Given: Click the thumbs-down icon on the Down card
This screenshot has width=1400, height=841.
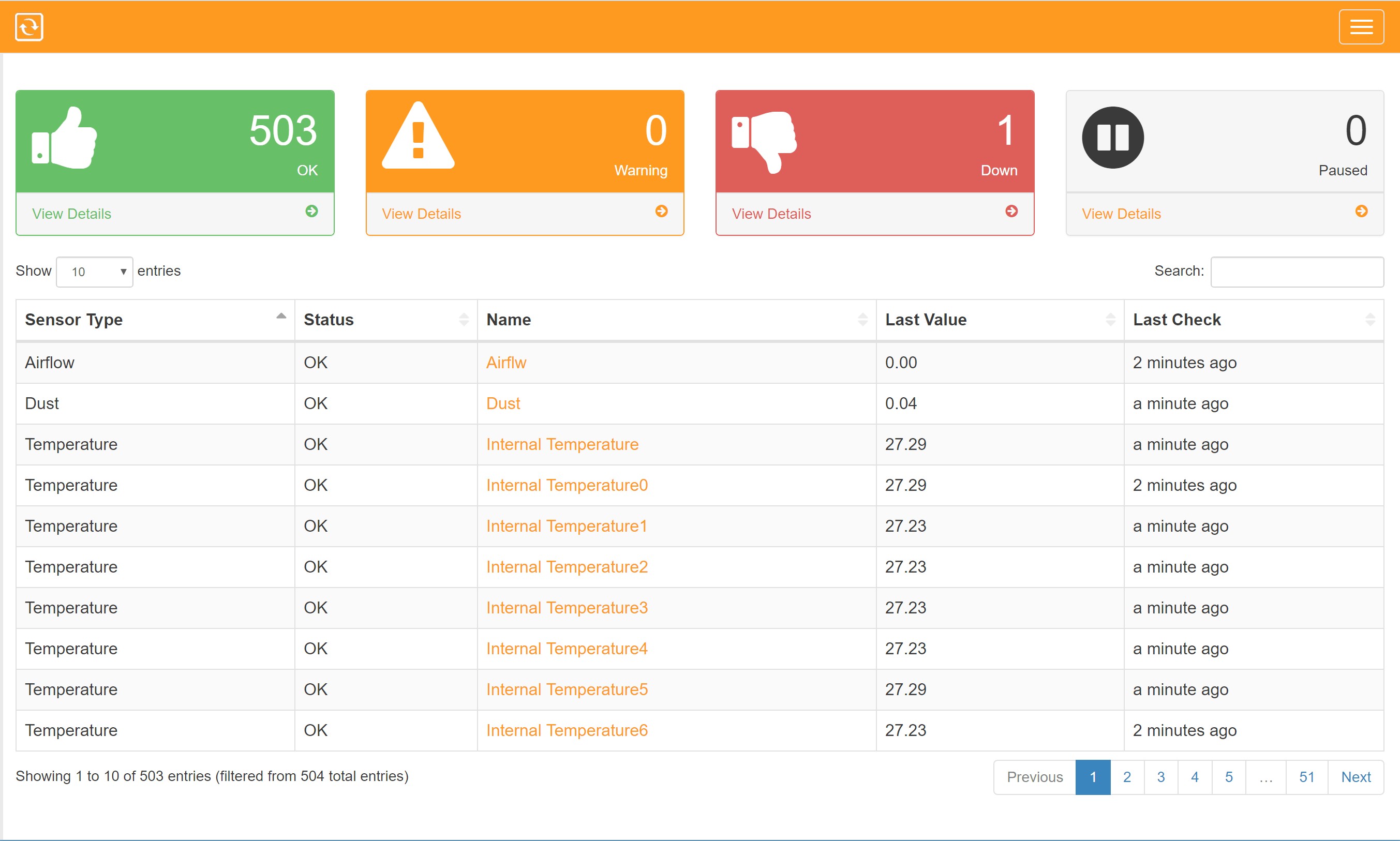Looking at the screenshot, I should pos(767,138).
